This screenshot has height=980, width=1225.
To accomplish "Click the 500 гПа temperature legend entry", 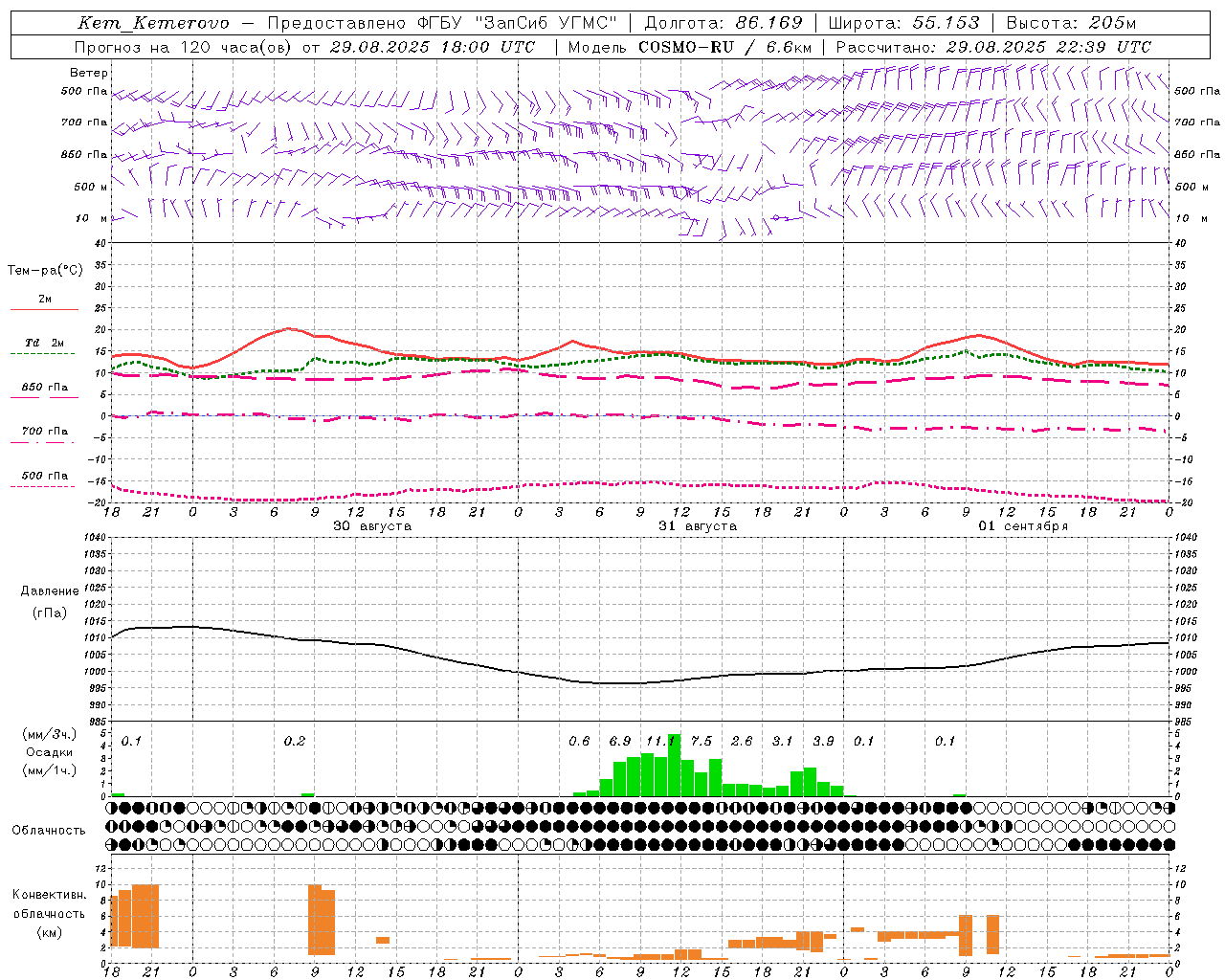I will pyautogui.click(x=45, y=476).
